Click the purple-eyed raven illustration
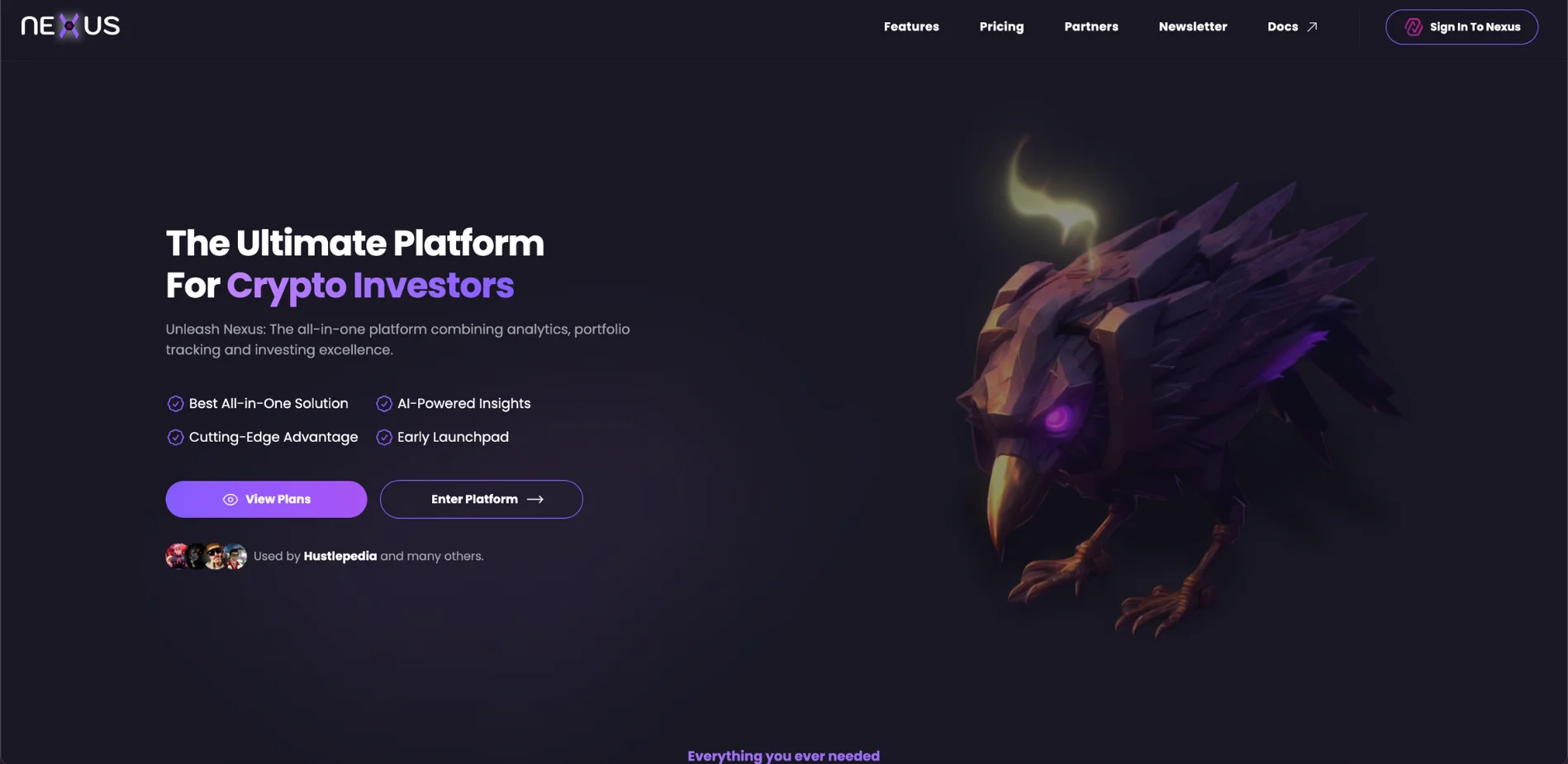This screenshot has height=764, width=1568. [1173, 388]
